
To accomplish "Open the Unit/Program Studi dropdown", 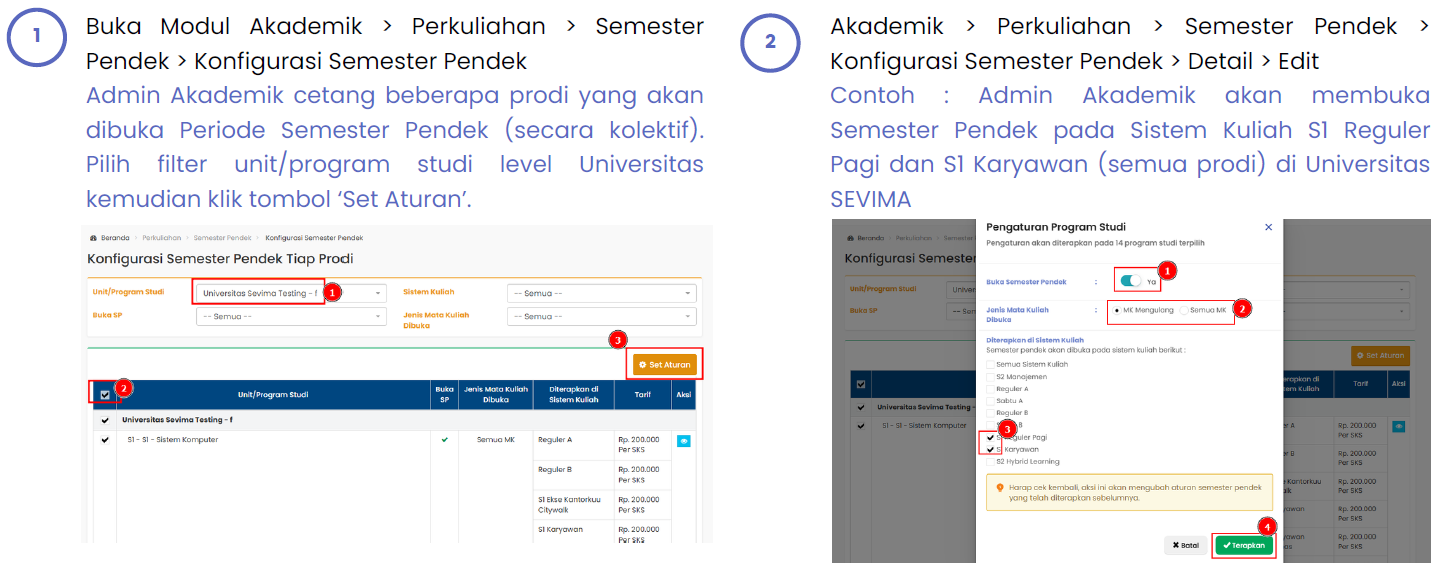I will pos(290,293).
